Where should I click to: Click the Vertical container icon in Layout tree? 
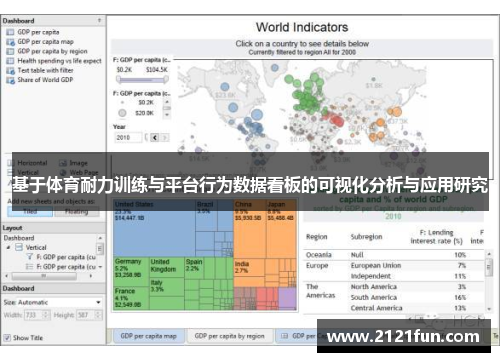(x=19, y=247)
